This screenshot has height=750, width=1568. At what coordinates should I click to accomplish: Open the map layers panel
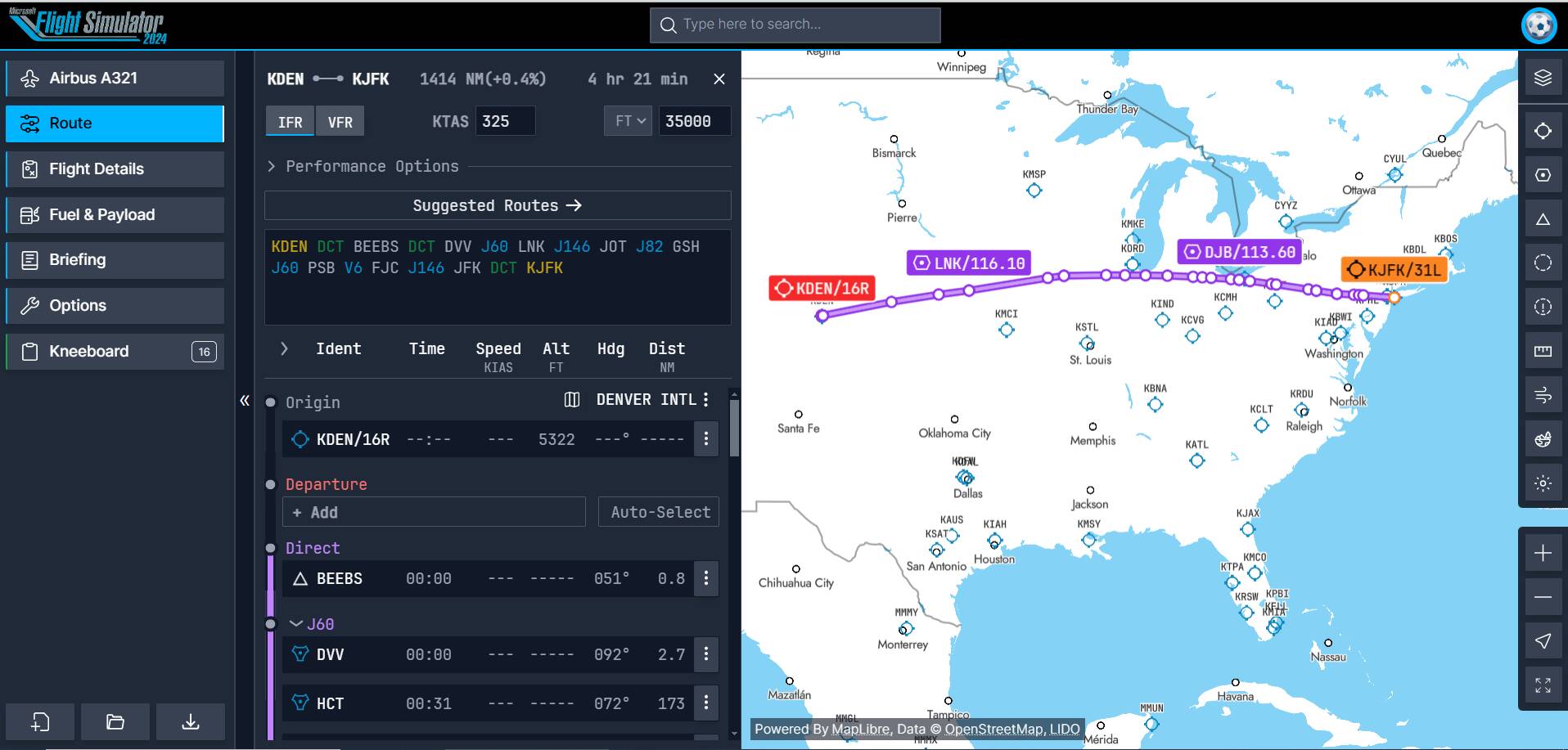coord(1543,79)
